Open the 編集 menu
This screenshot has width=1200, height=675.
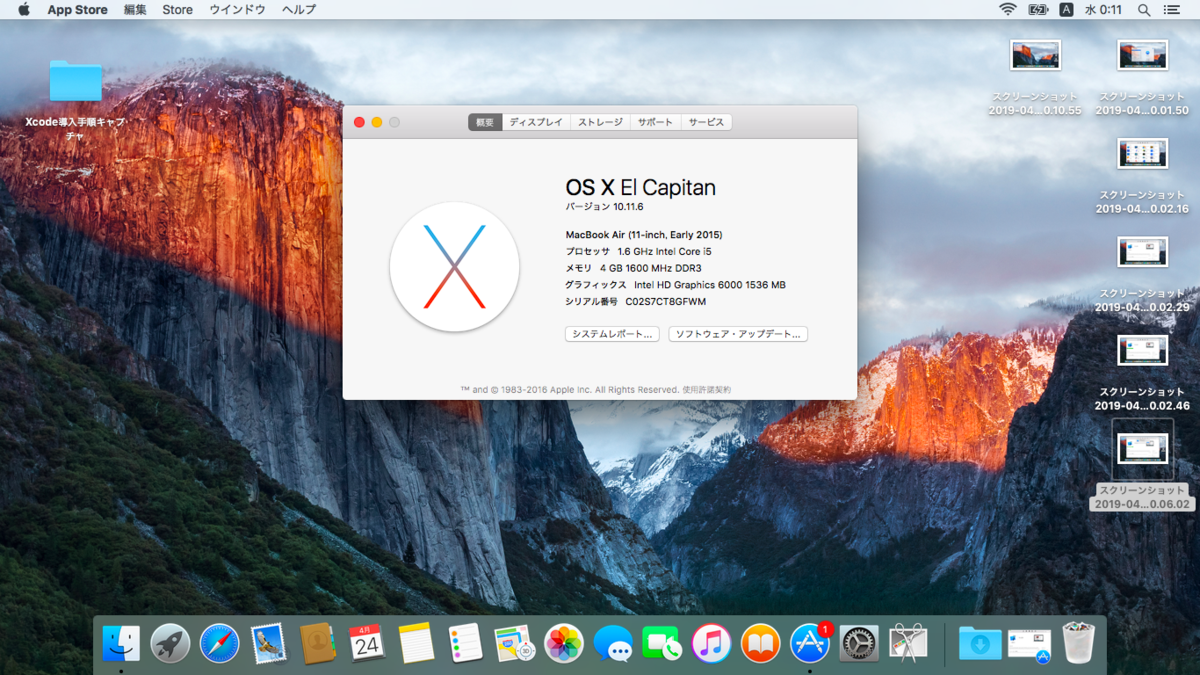pyautogui.click(x=135, y=9)
